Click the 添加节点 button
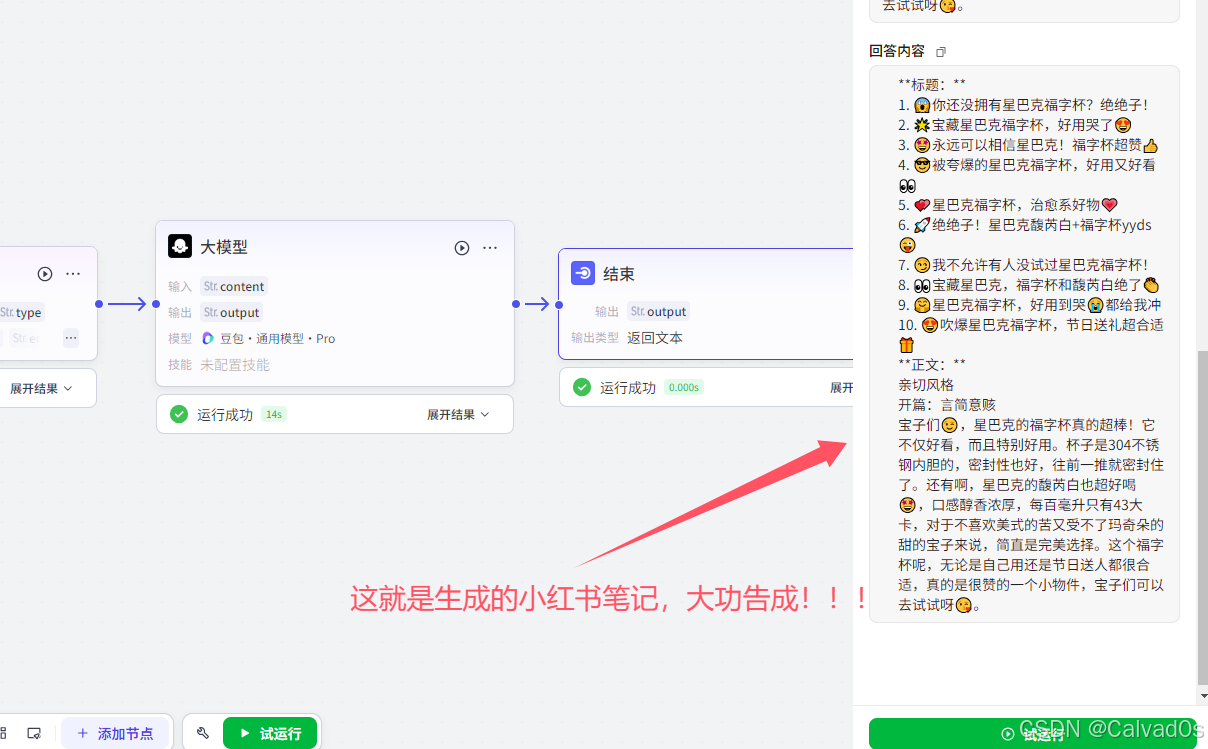 115,733
